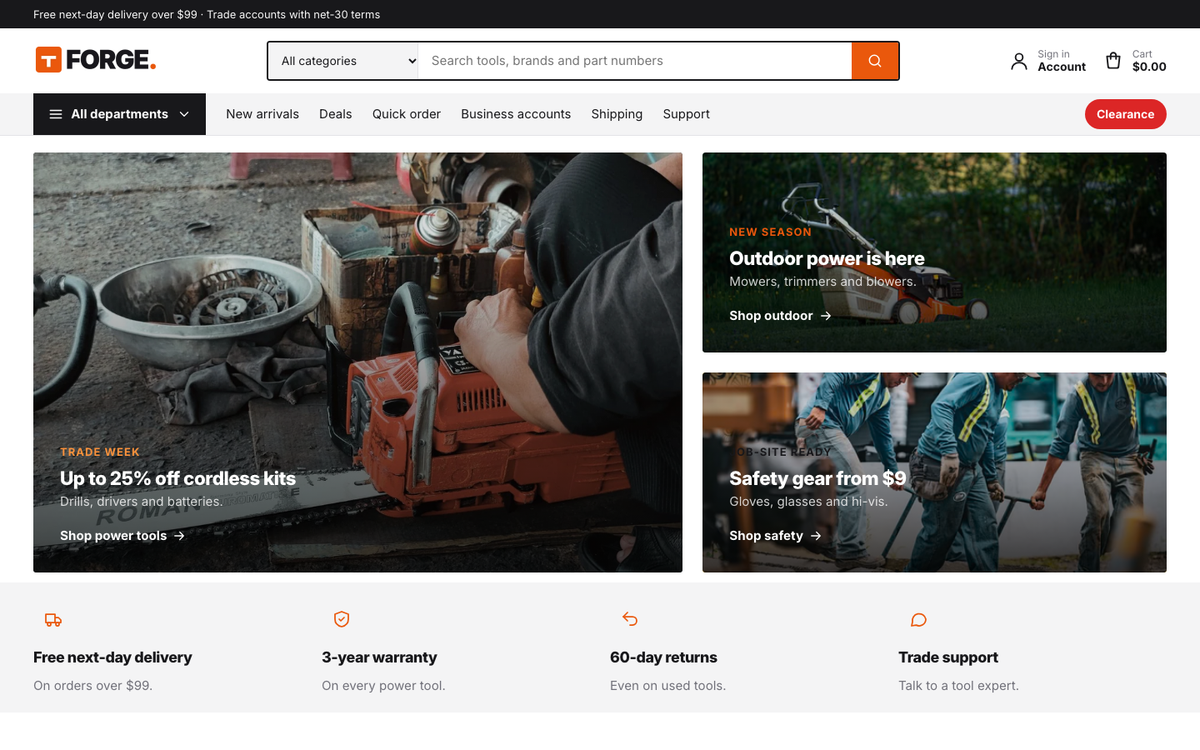
Task: Click 'Talk to a tool expert.' text
Action: (x=958, y=686)
